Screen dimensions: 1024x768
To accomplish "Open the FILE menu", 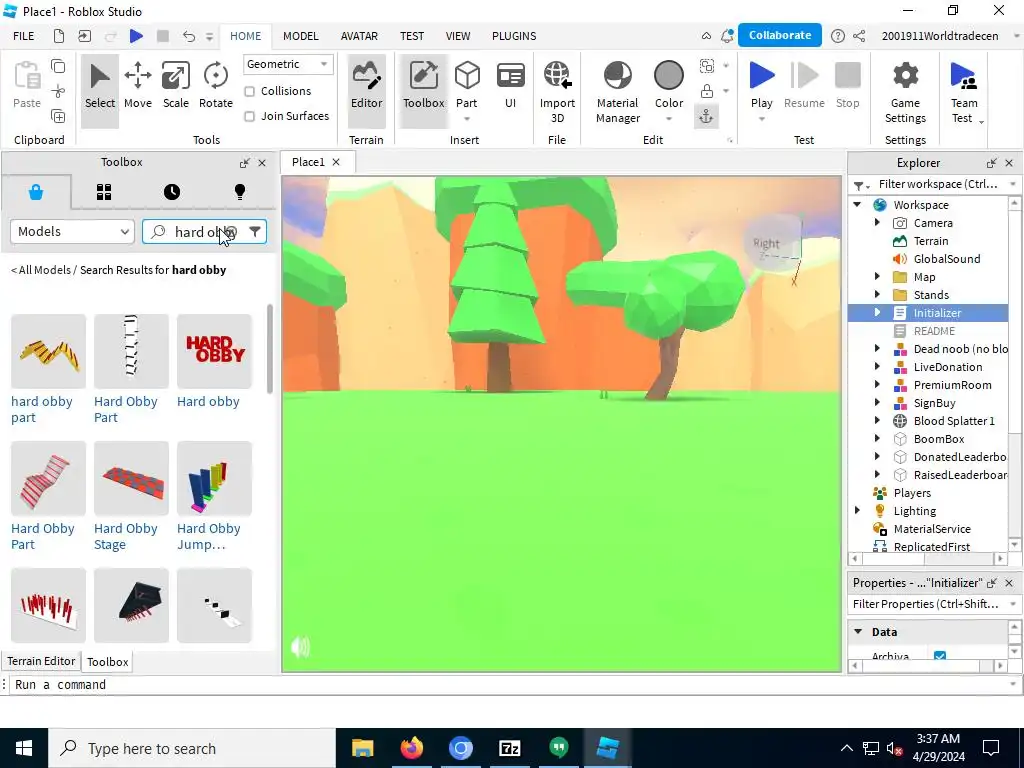I will click(x=24, y=36).
